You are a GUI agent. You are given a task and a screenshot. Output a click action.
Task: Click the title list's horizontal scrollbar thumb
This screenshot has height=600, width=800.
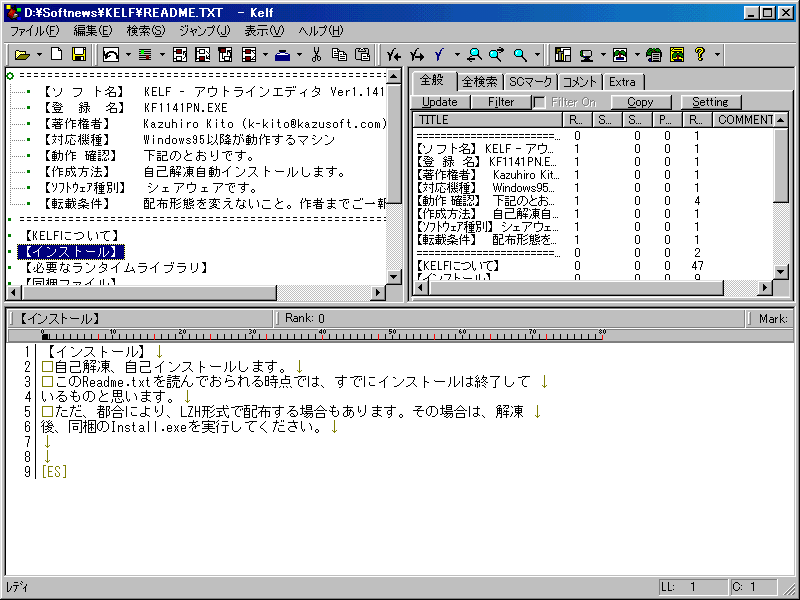pos(576,288)
